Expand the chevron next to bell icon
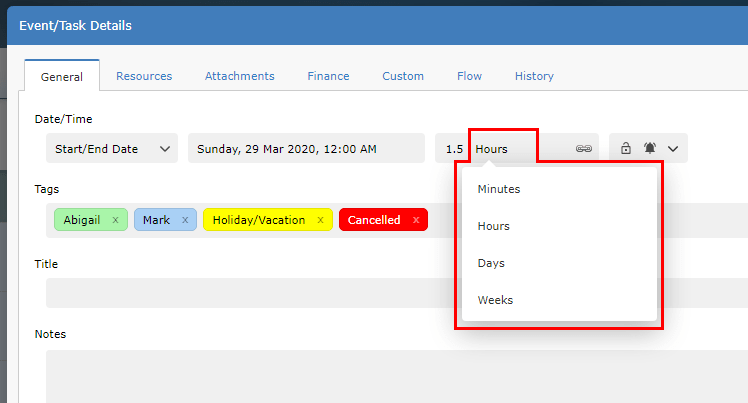 673,149
